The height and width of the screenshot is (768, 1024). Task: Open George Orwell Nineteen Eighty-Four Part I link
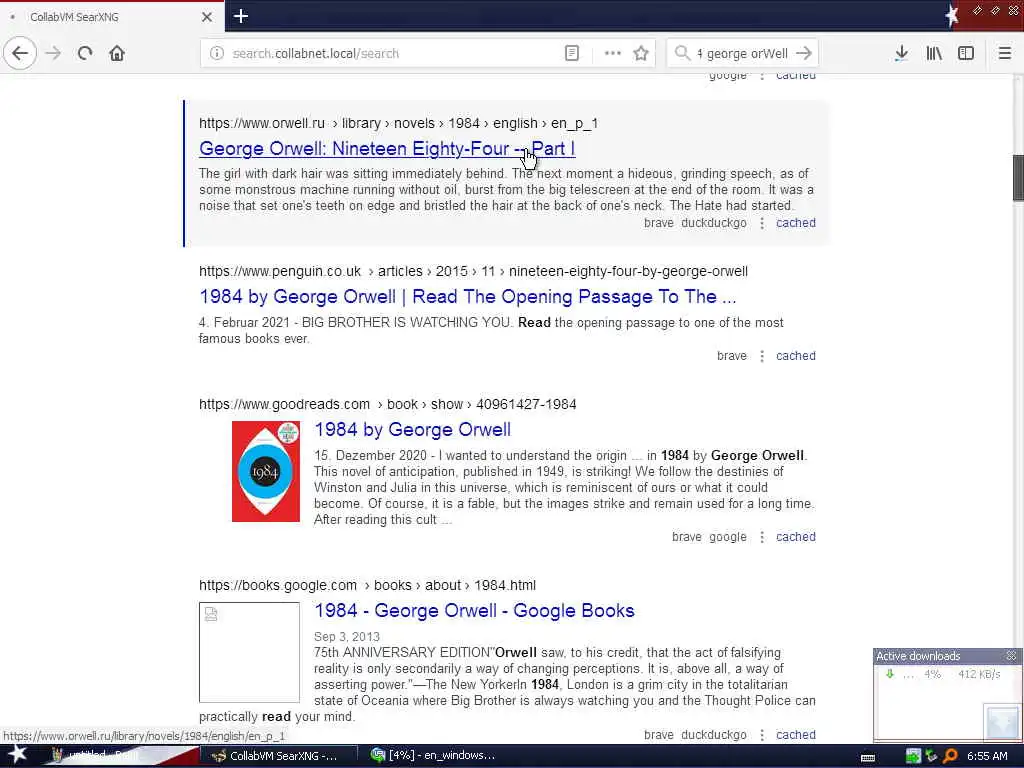(x=387, y=148)
